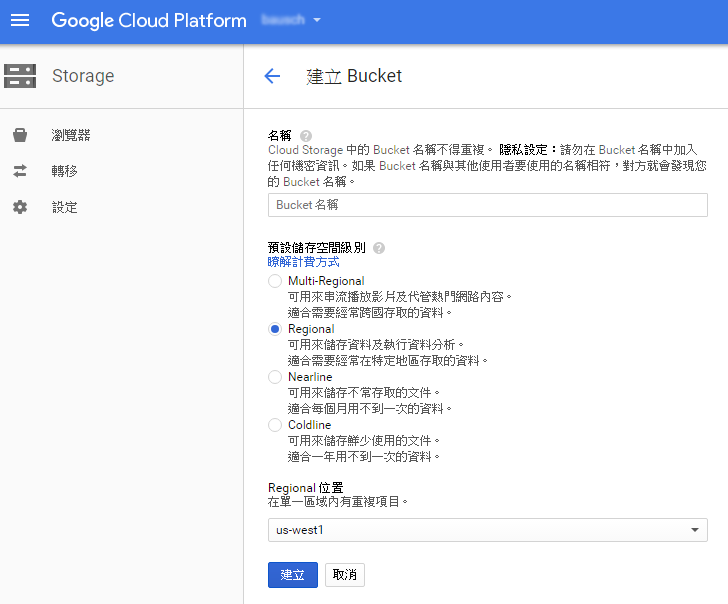Select the Nearline storage class
728x604 pixels.
275,377
